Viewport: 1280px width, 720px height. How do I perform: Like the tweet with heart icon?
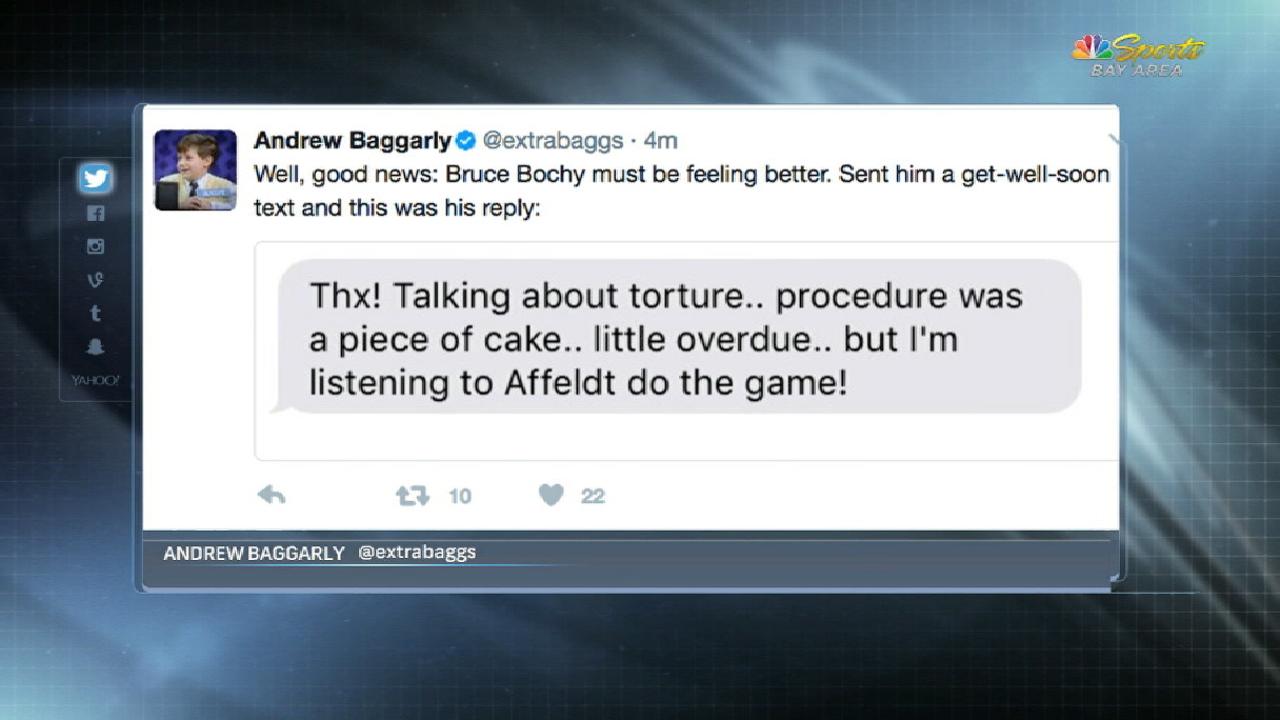point(551,495)
